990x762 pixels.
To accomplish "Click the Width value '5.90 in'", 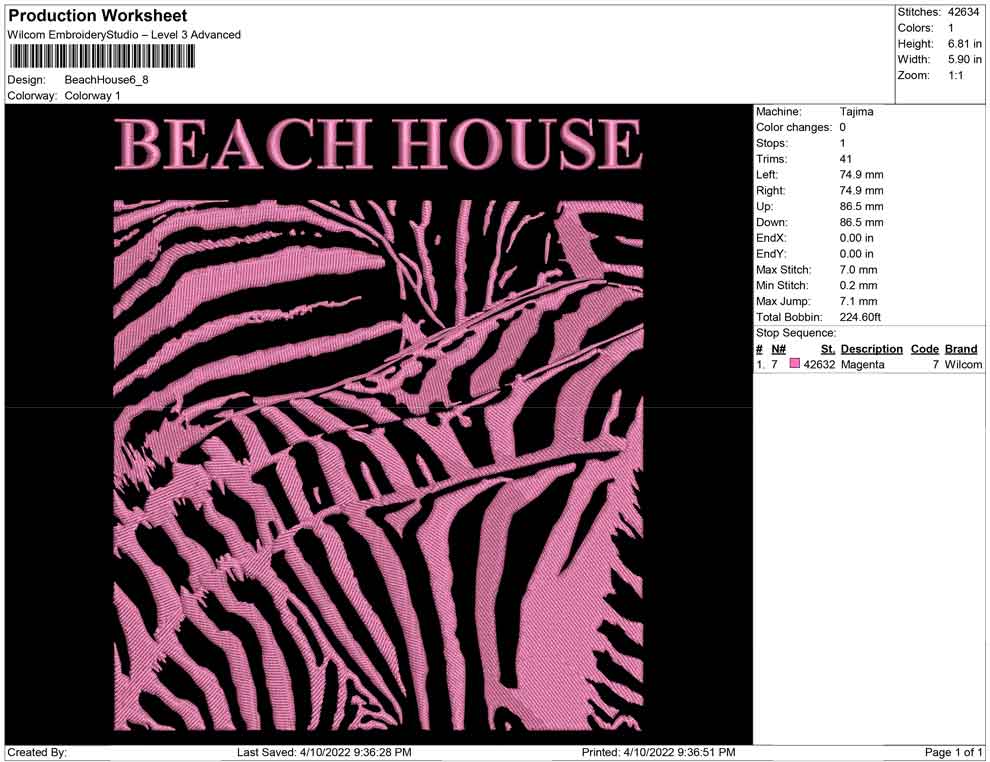I will point(964,59).
